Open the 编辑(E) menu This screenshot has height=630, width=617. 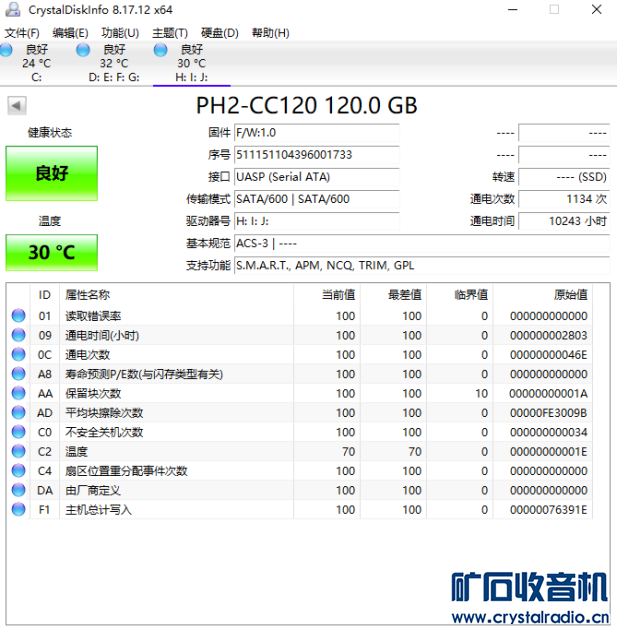pos(70,33)
